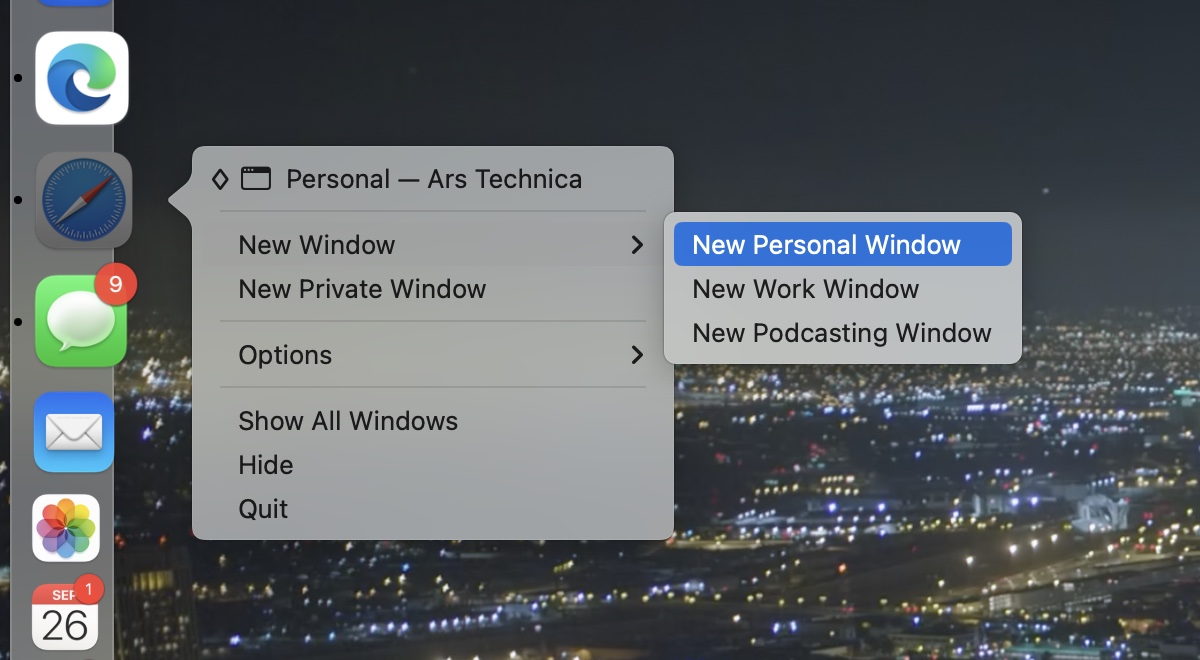Open Calendar showing date 26
The height and width of the screenshot is (660, 1200).
(65, 620)
